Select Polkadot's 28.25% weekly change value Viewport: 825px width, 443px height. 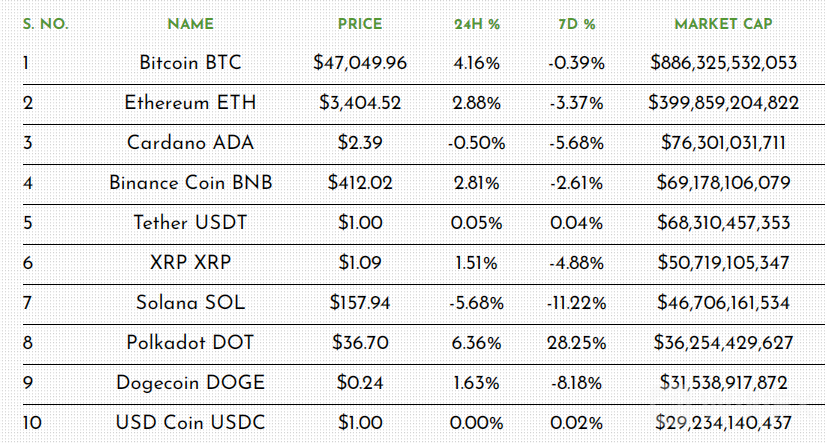point(577,343)
